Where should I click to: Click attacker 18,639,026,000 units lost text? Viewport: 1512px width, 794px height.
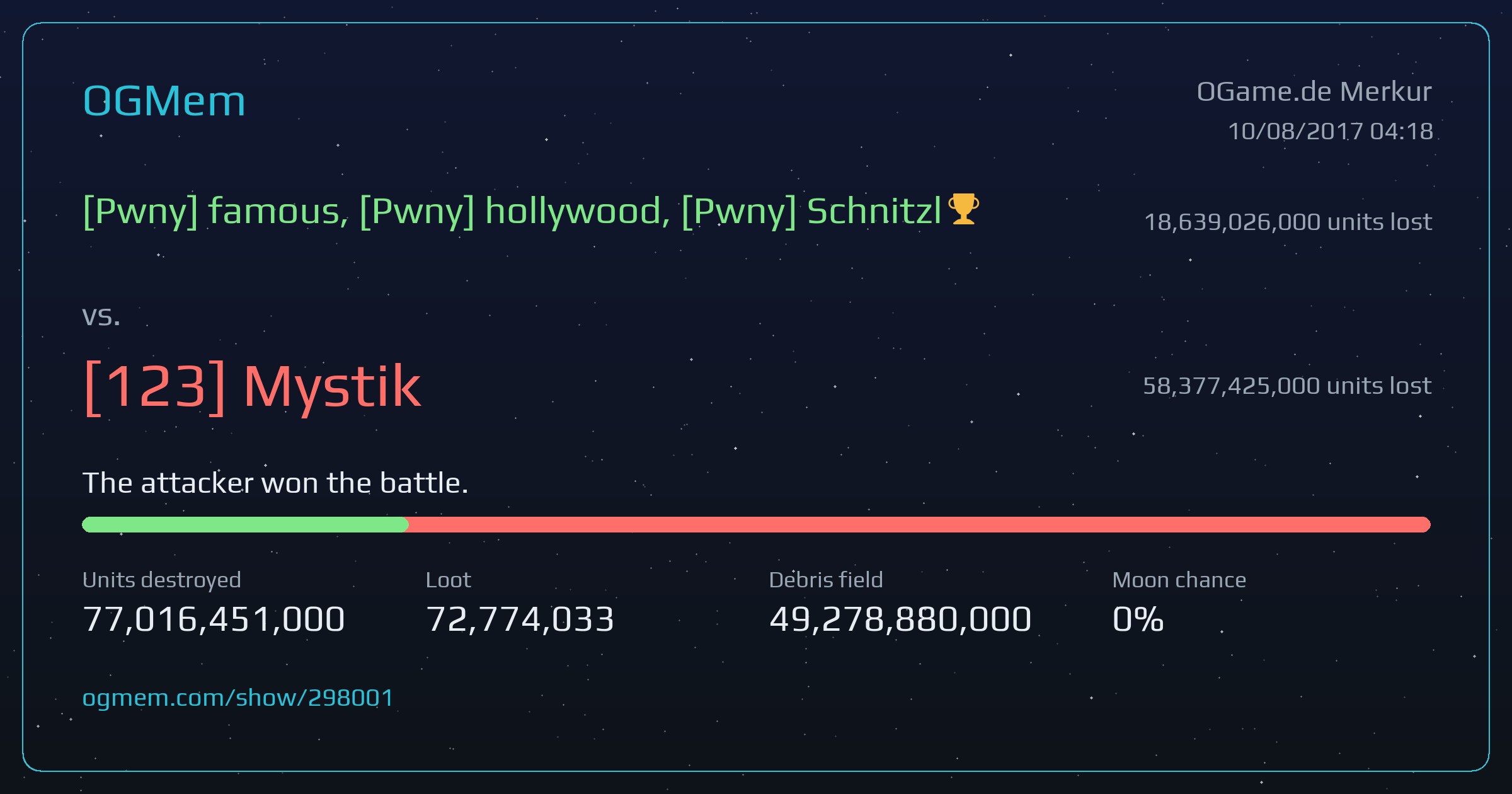1288,222
